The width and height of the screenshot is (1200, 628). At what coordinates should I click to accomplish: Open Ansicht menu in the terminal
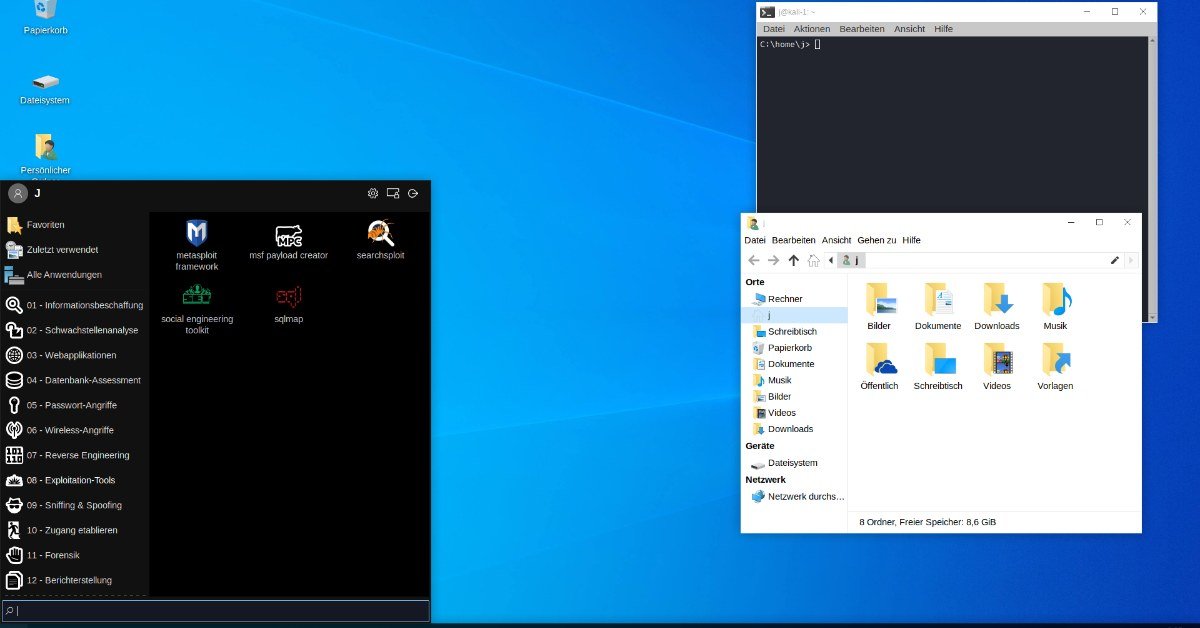point(909,29)
